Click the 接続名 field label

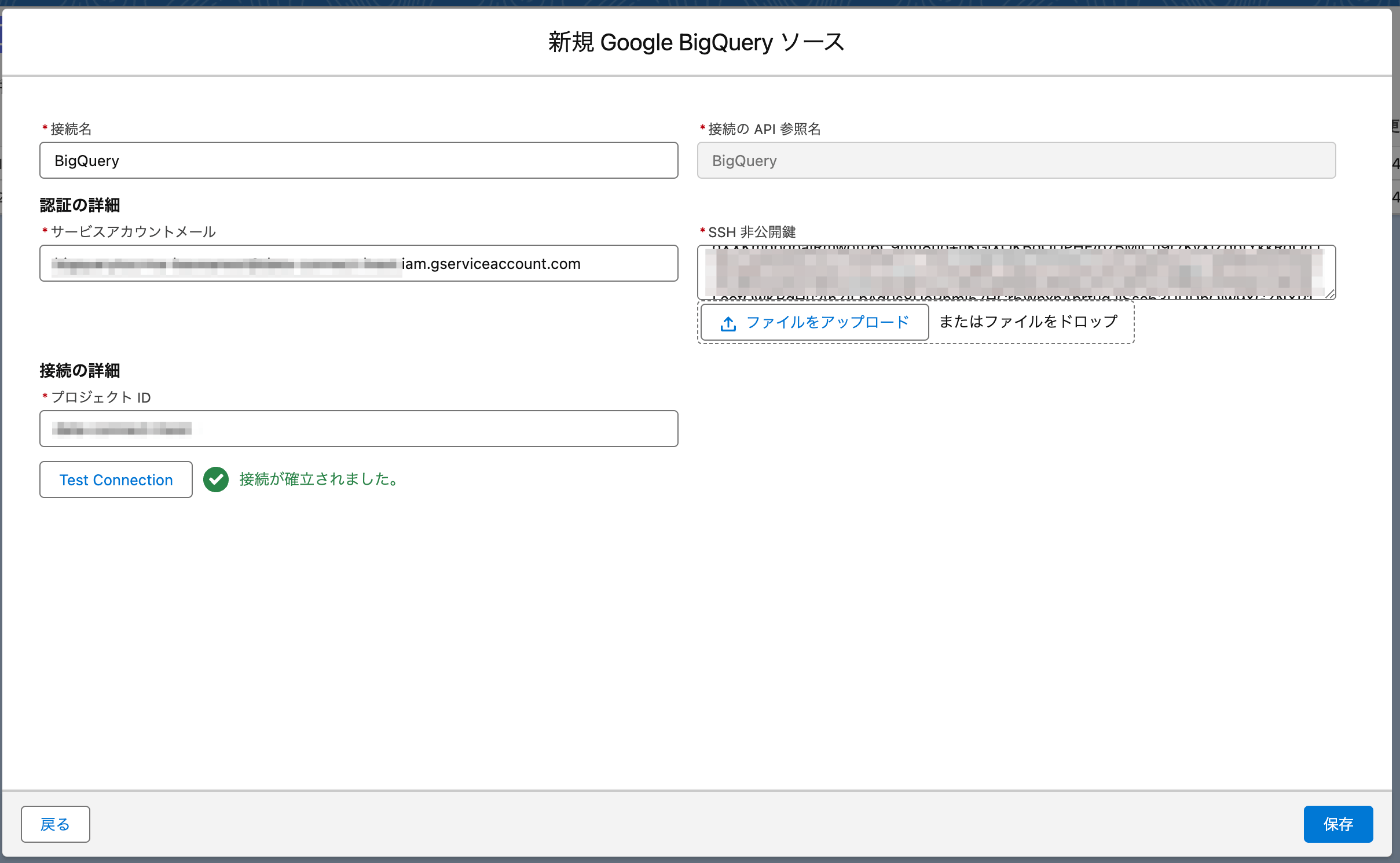coord(71,129)
